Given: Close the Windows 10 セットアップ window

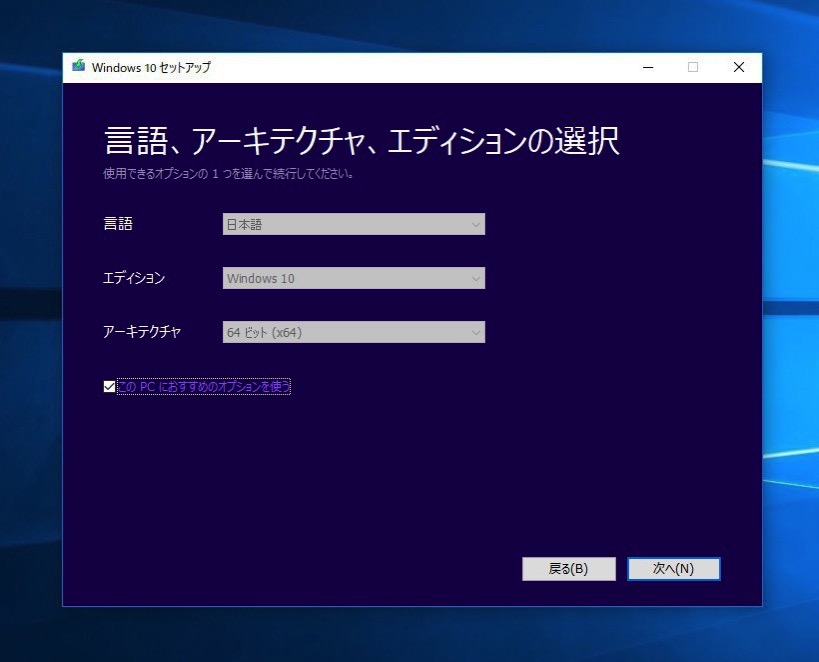Looking at the screenshot, I should (738, 67).
